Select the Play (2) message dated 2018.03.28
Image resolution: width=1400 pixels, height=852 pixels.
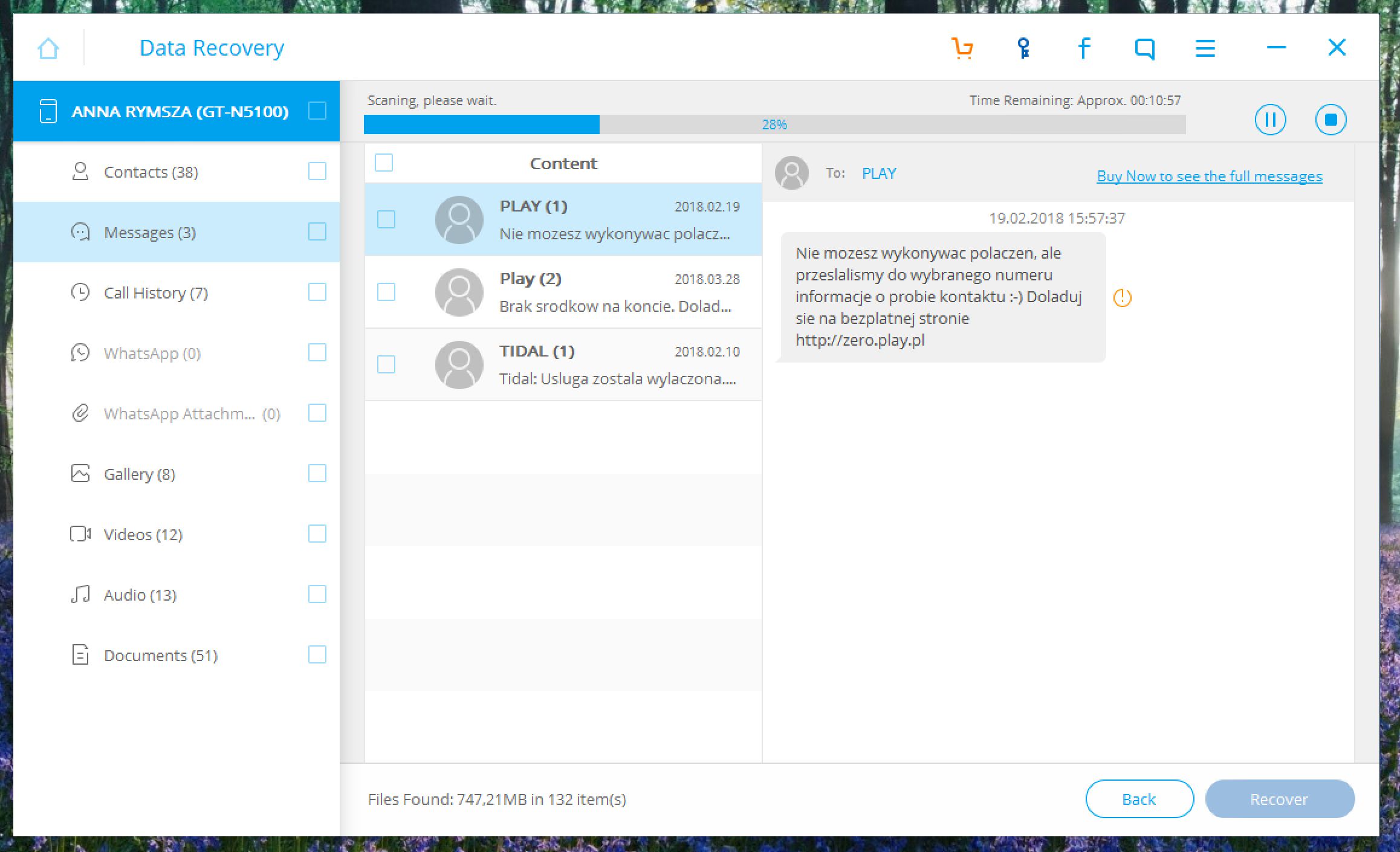click(x=563, y=292)
